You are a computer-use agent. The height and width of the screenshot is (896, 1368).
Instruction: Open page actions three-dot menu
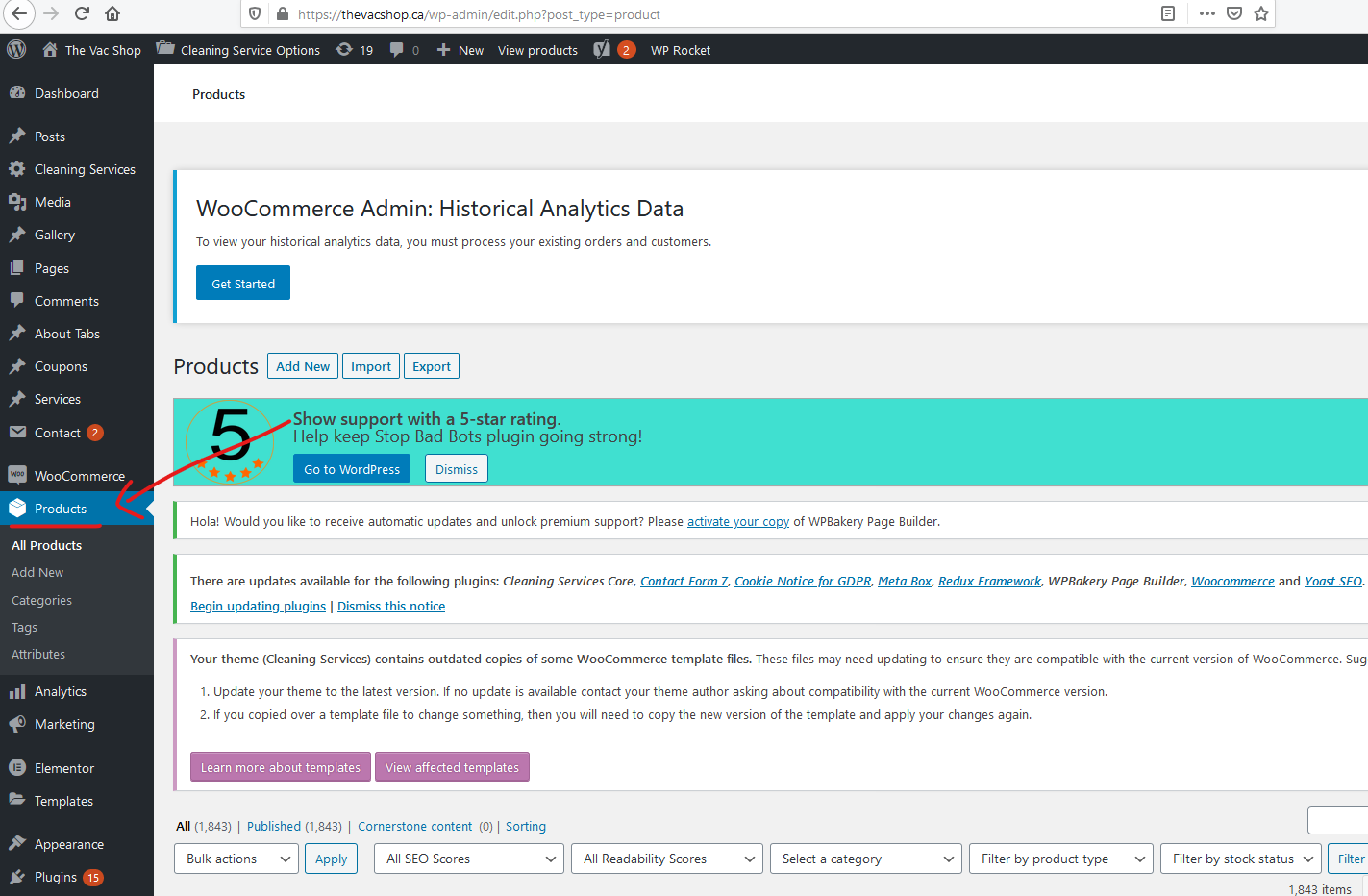pos(1207,13)
